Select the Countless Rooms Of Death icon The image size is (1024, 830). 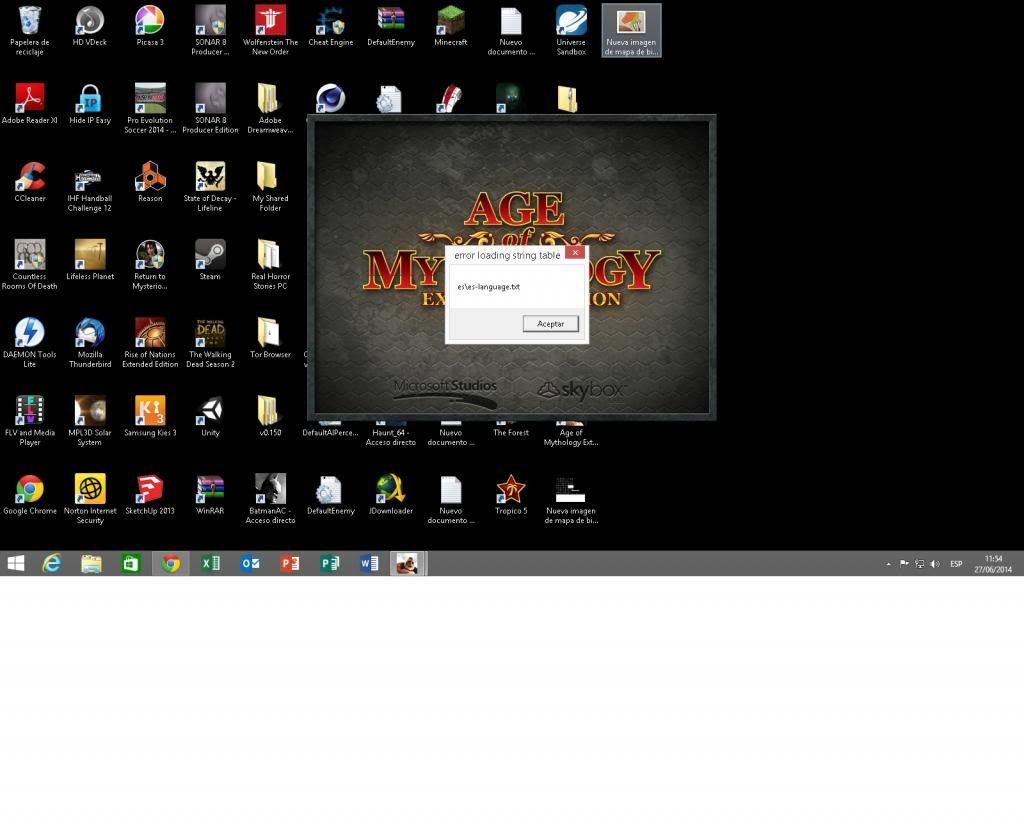click(x=29, y=264)
